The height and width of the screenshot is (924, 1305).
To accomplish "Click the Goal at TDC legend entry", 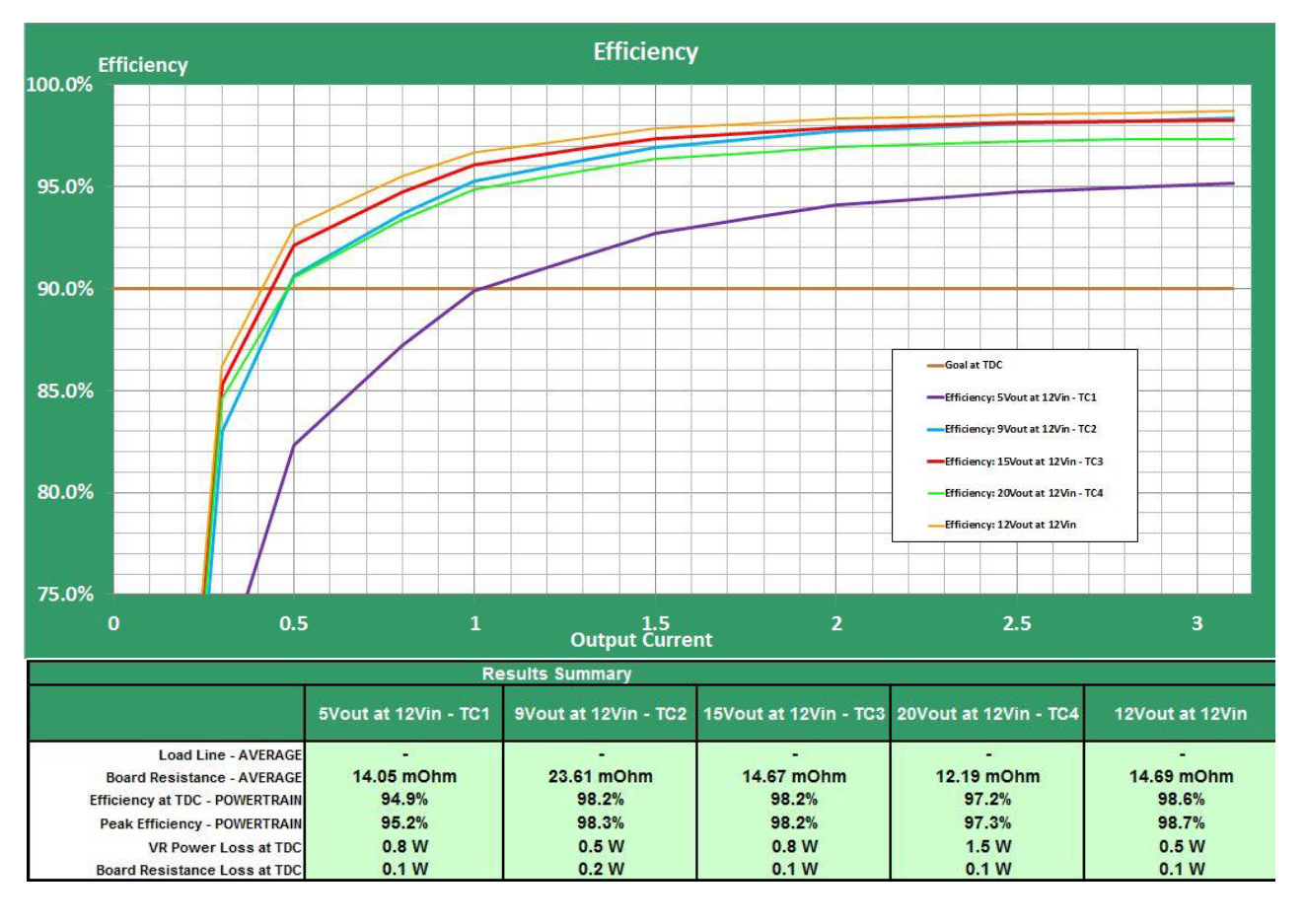I will pyautogui.click(x=973, y=365).
